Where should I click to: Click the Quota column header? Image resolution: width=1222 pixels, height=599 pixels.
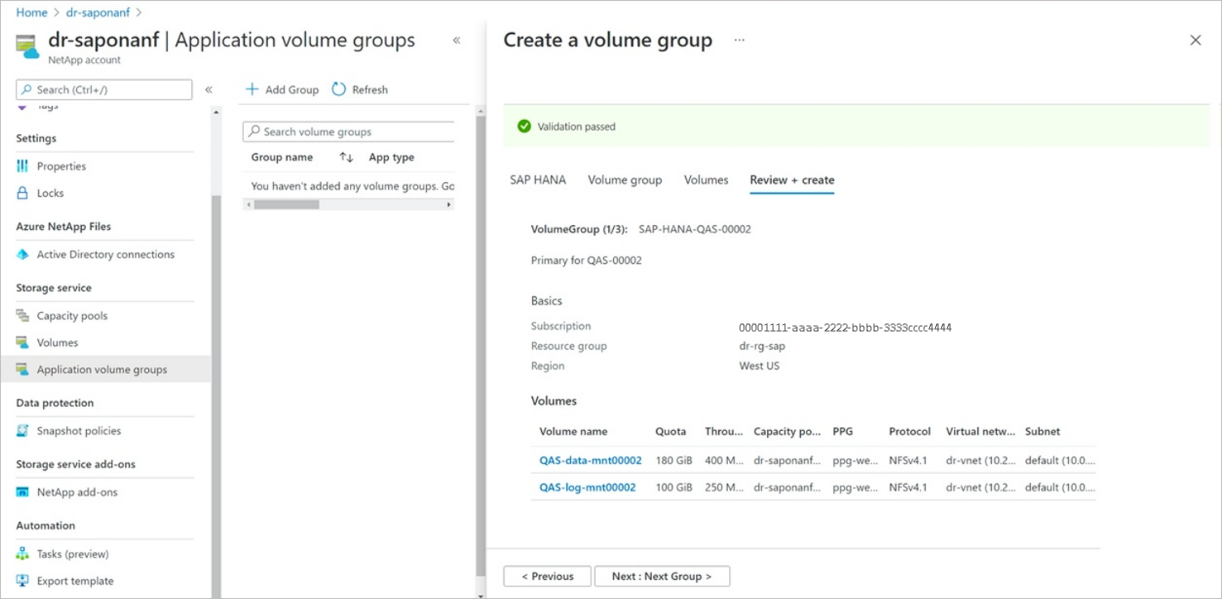671,431
